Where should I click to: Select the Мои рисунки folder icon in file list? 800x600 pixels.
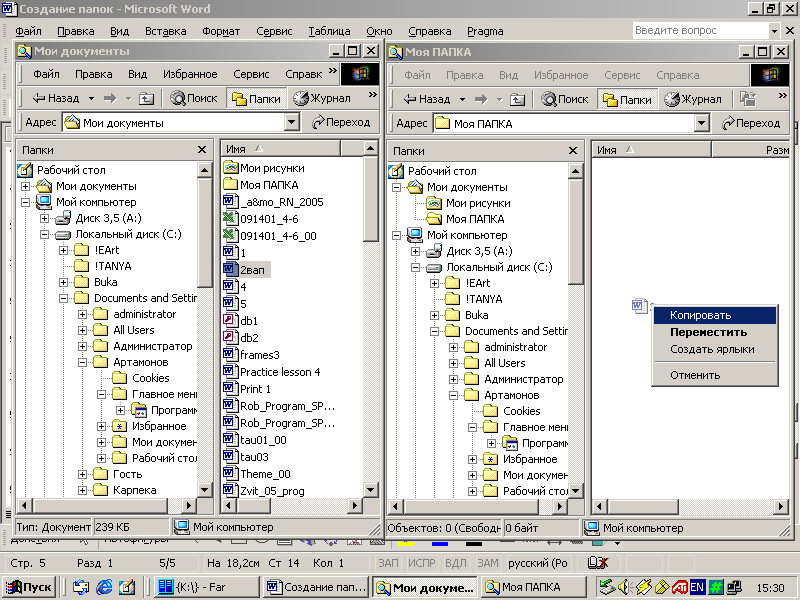(231, 167)
